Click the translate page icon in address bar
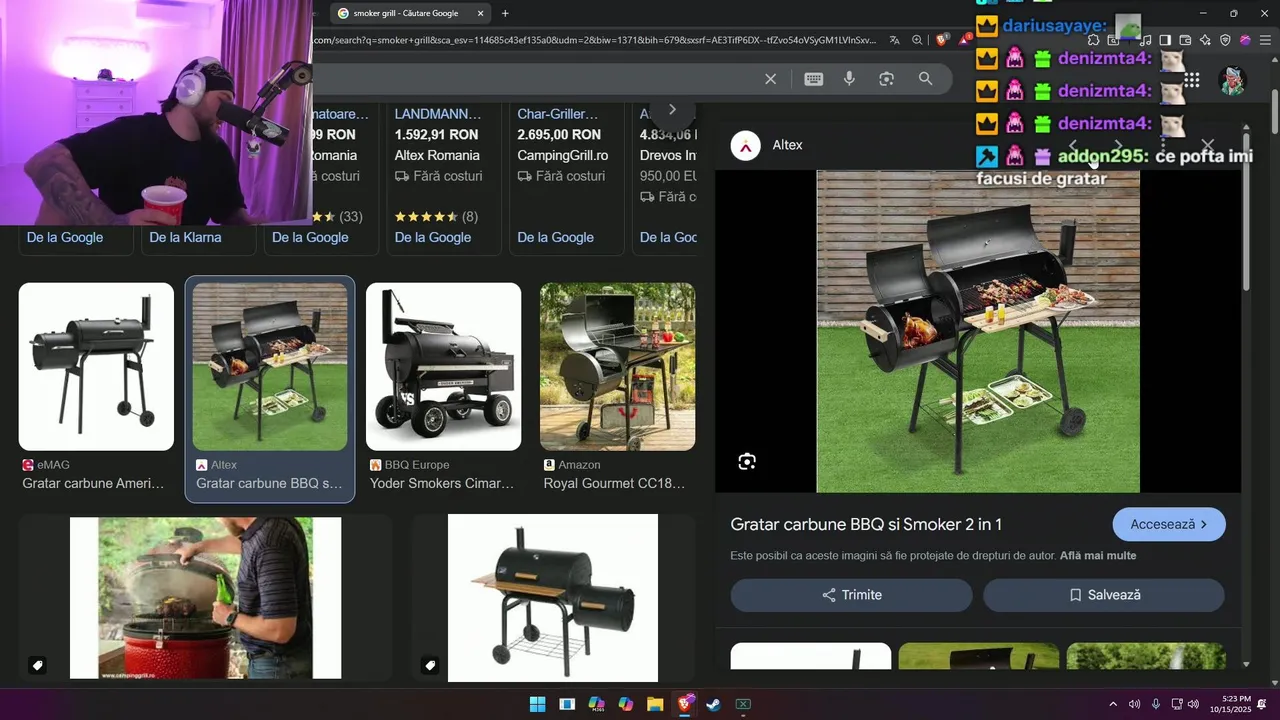This screenshot has width=1280, height=720. click(x=894, y=40)
